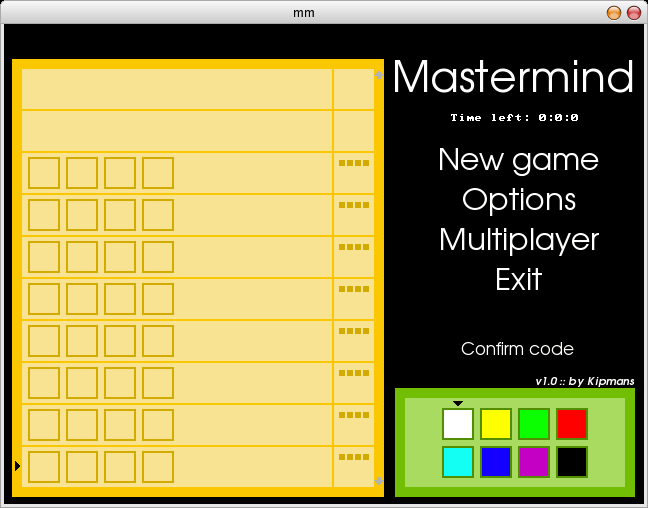Select the purple color swatch
Image resolution: width=648 pixels, height=508 pixels.
click(x=534, y=462)
